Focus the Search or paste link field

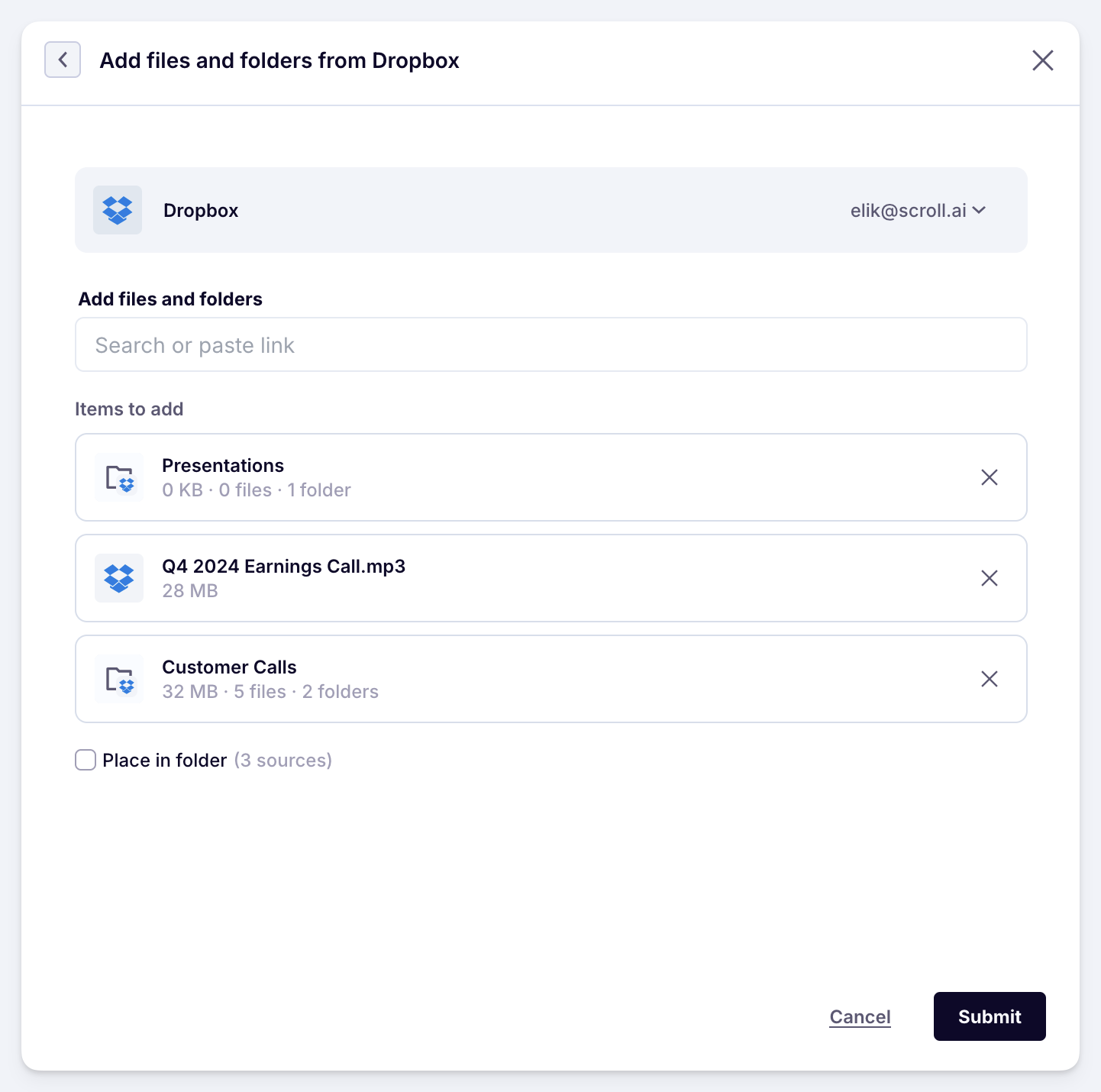[x=550, y=345]
